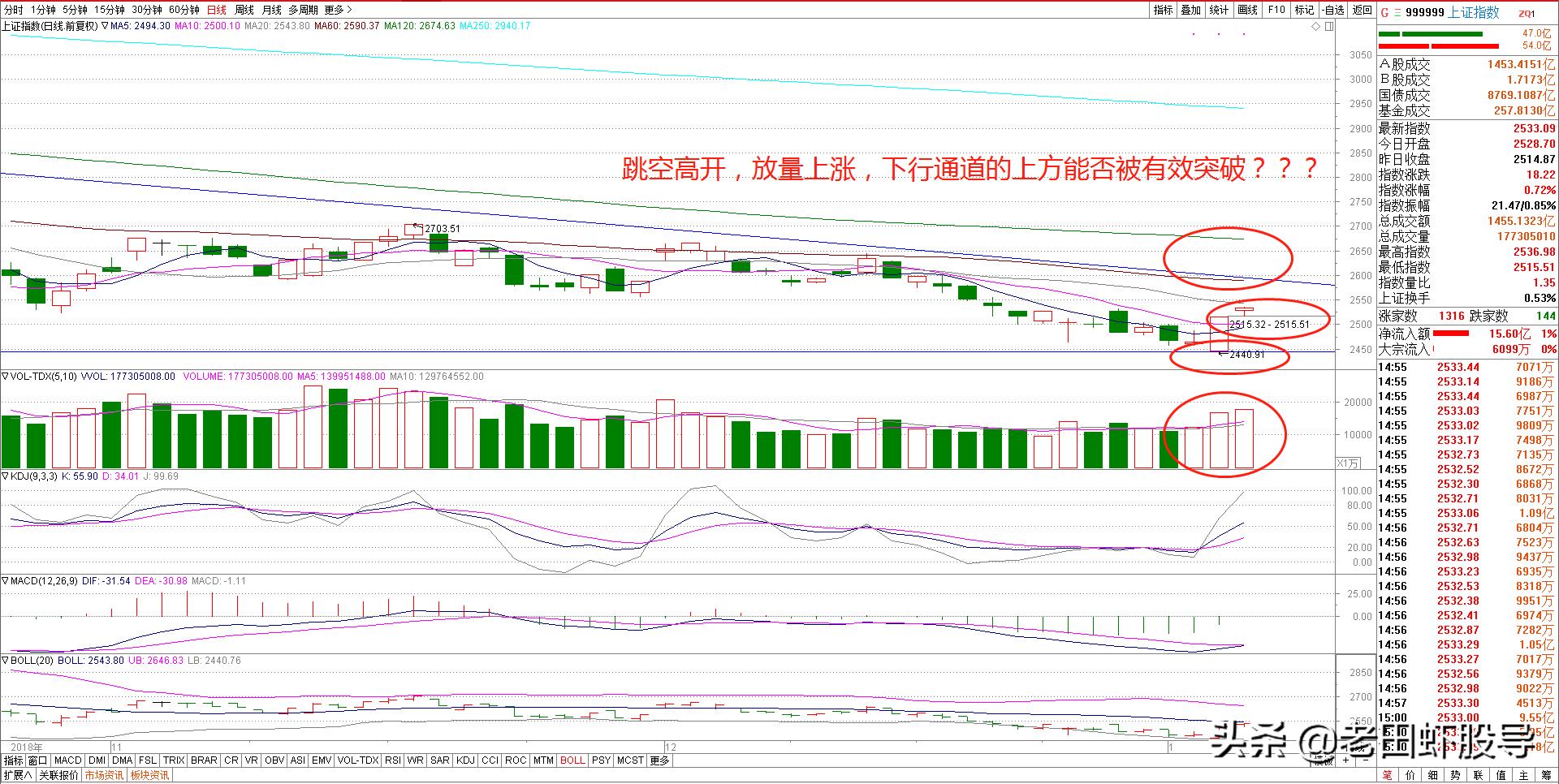Click the 标记 mark button
The width and height of the screenshot is (1559, 784).
click(x=1304, y=10)
